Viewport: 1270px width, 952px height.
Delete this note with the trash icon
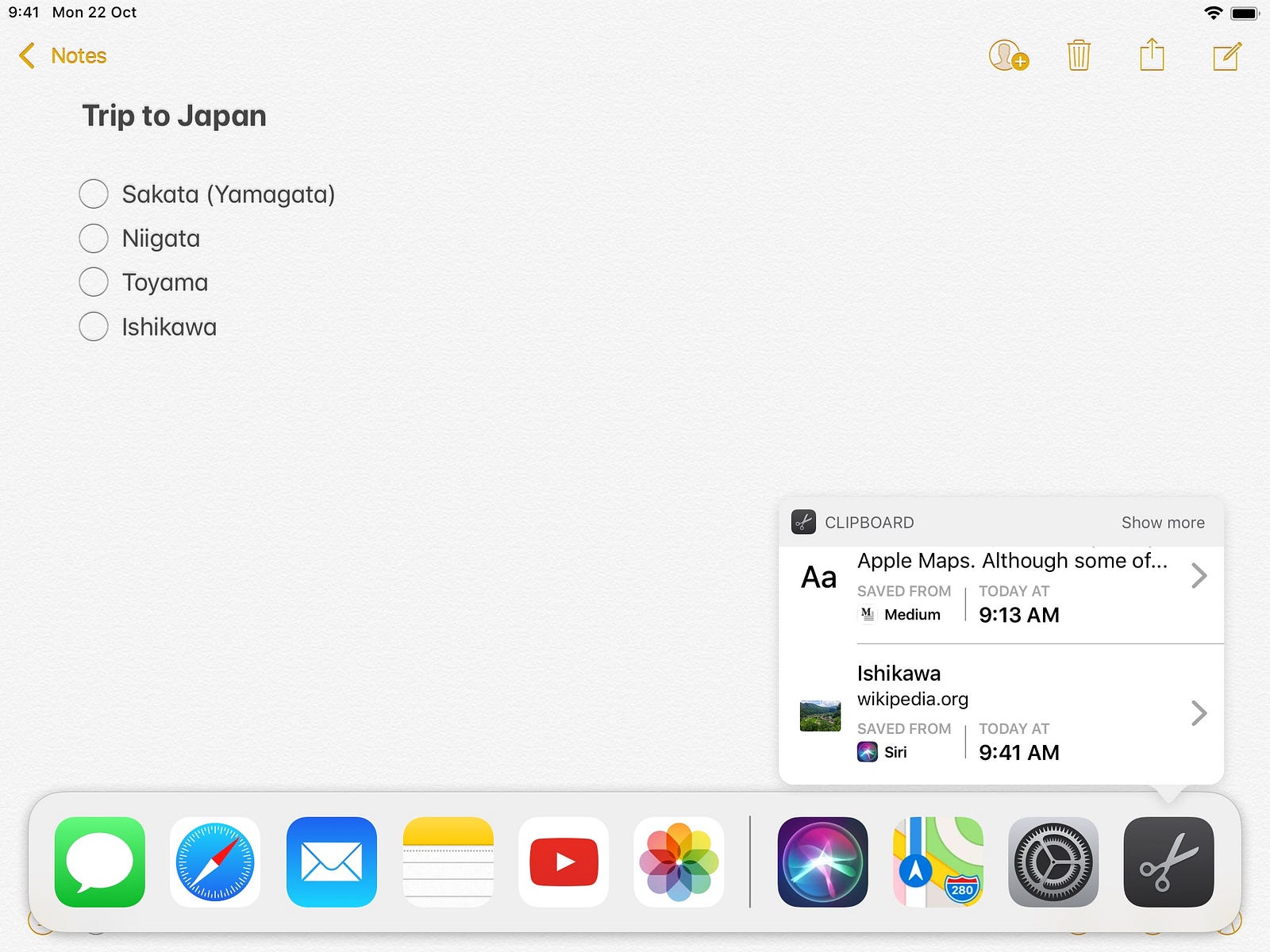tap(1079, 56)
